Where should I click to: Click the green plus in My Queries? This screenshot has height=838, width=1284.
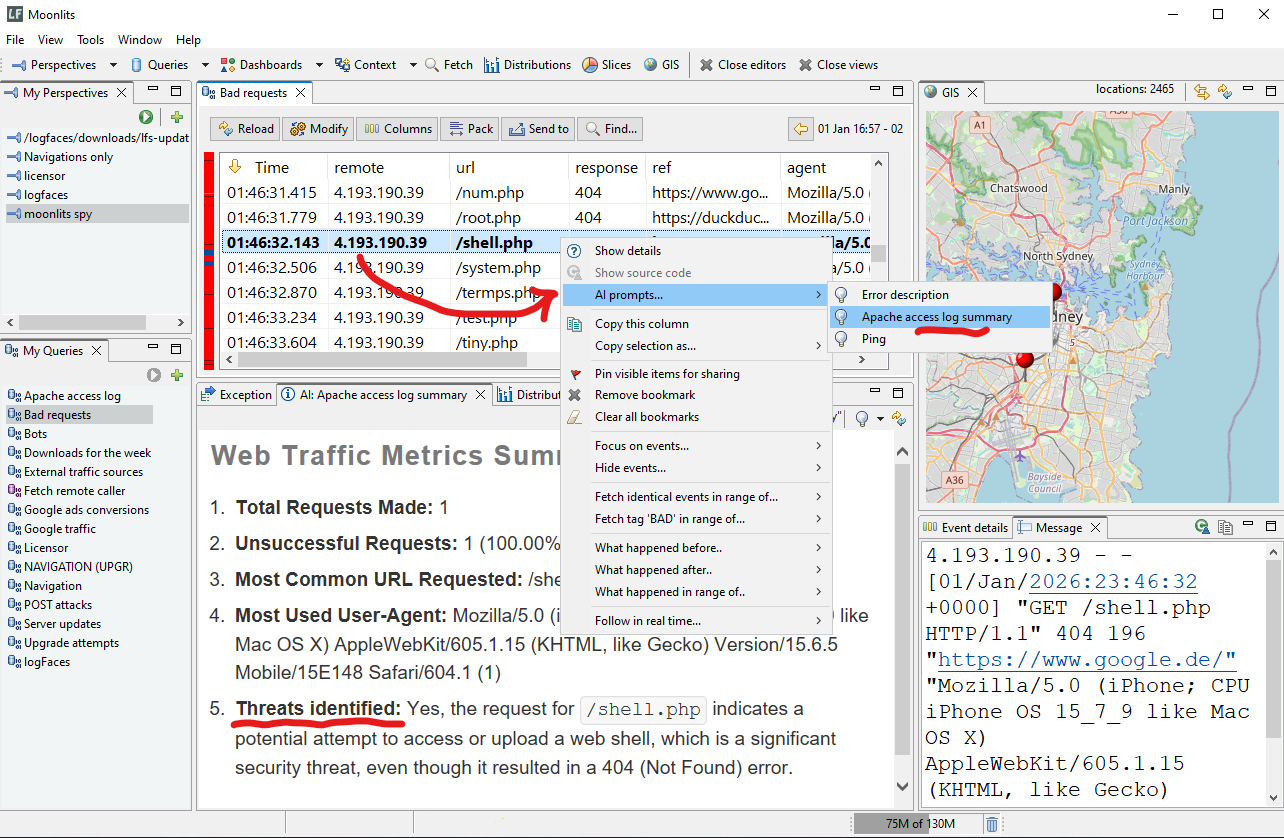[x=177, y=375]
